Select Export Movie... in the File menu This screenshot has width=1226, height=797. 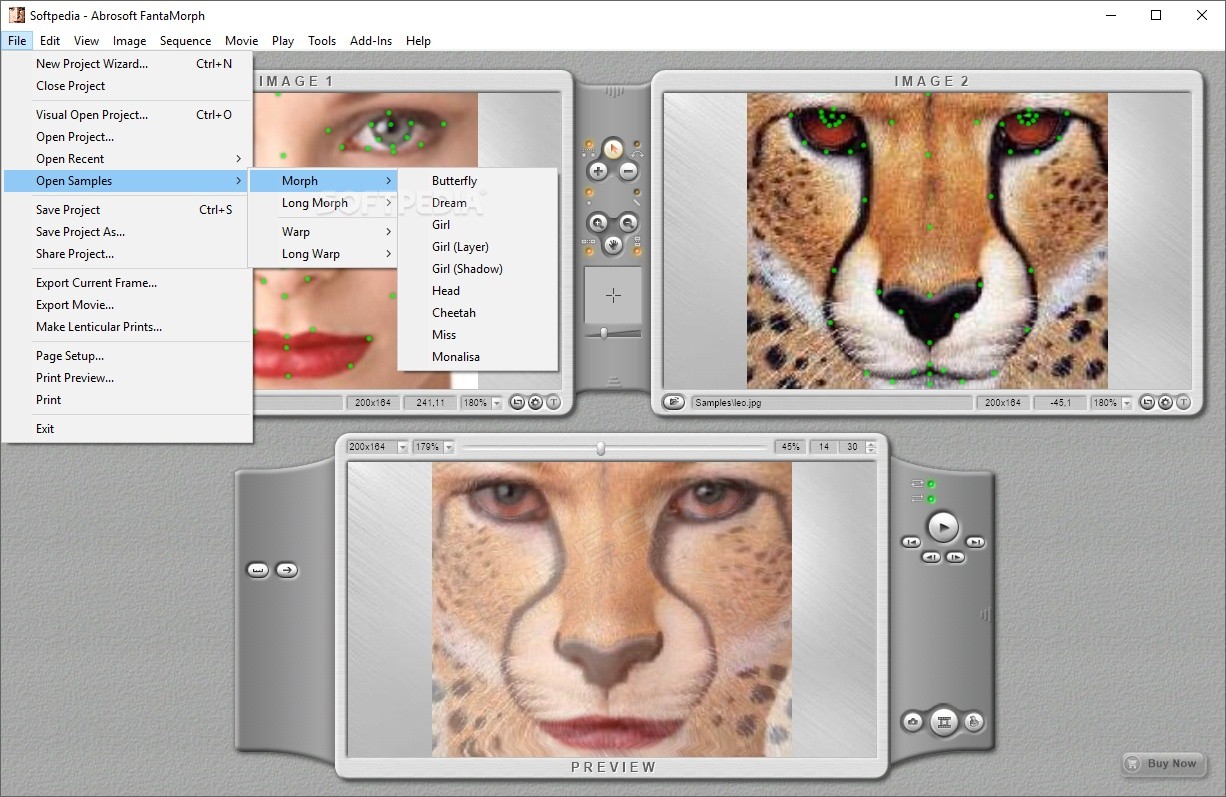(x=127, y=305)
